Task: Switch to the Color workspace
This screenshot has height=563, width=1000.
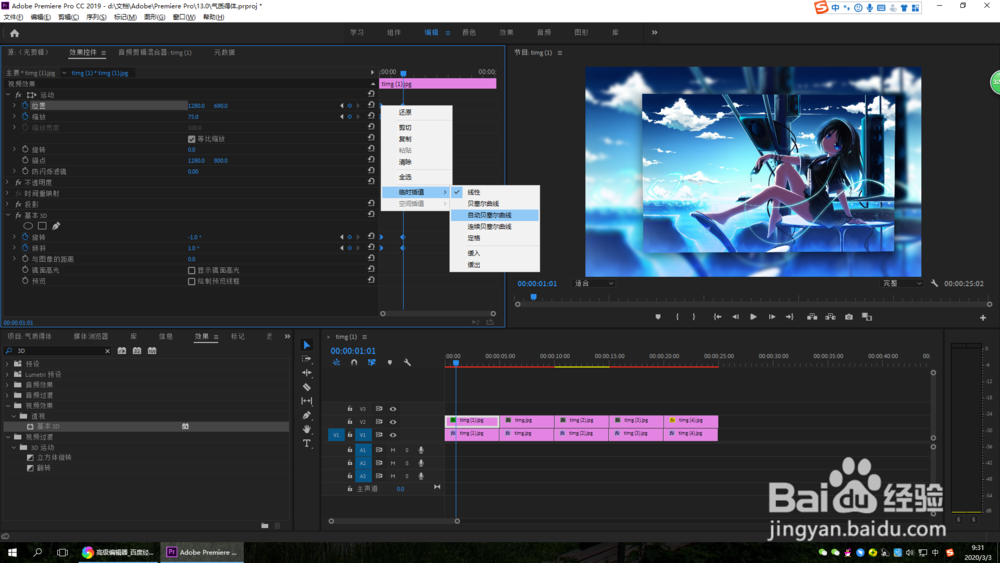Action: [469, 33]
